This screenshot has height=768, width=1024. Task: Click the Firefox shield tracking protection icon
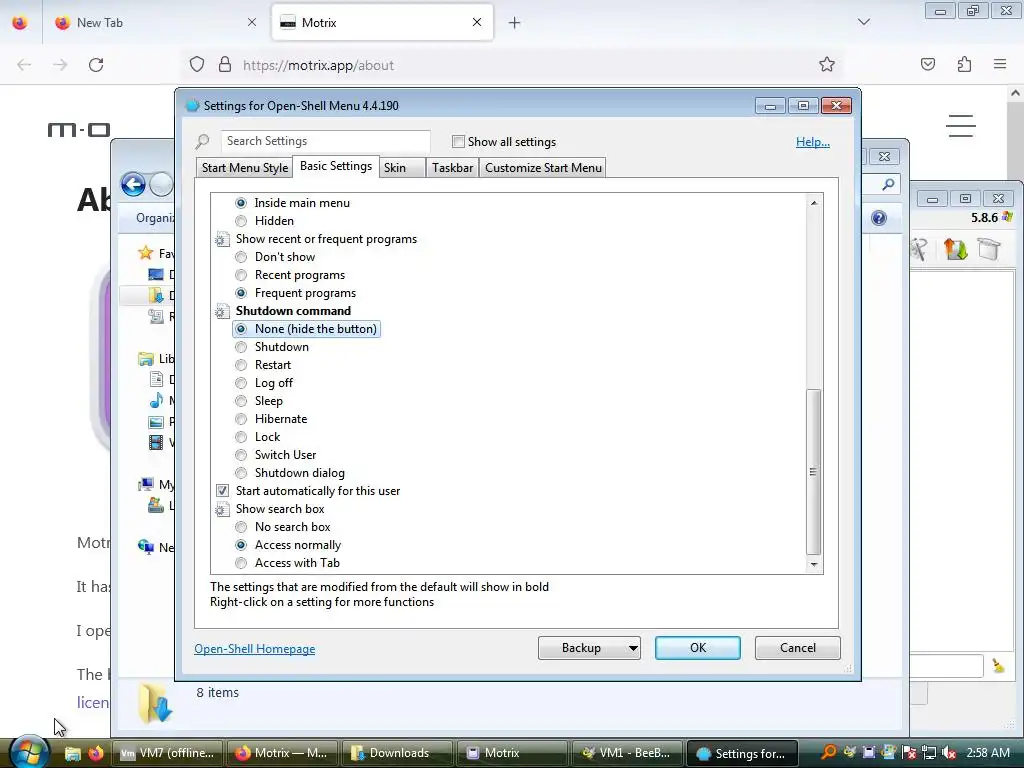point(197,65)
